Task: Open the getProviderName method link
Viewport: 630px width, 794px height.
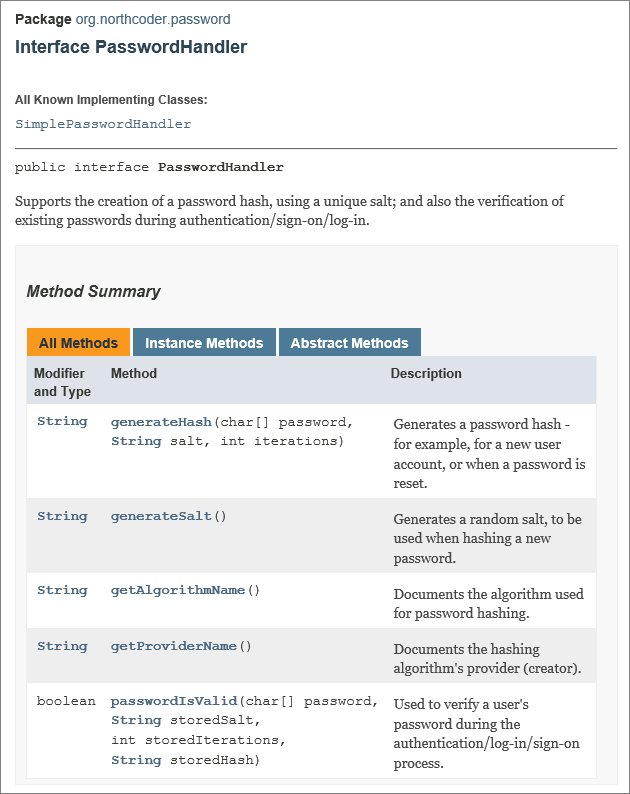Action: (x=174, y=646)
